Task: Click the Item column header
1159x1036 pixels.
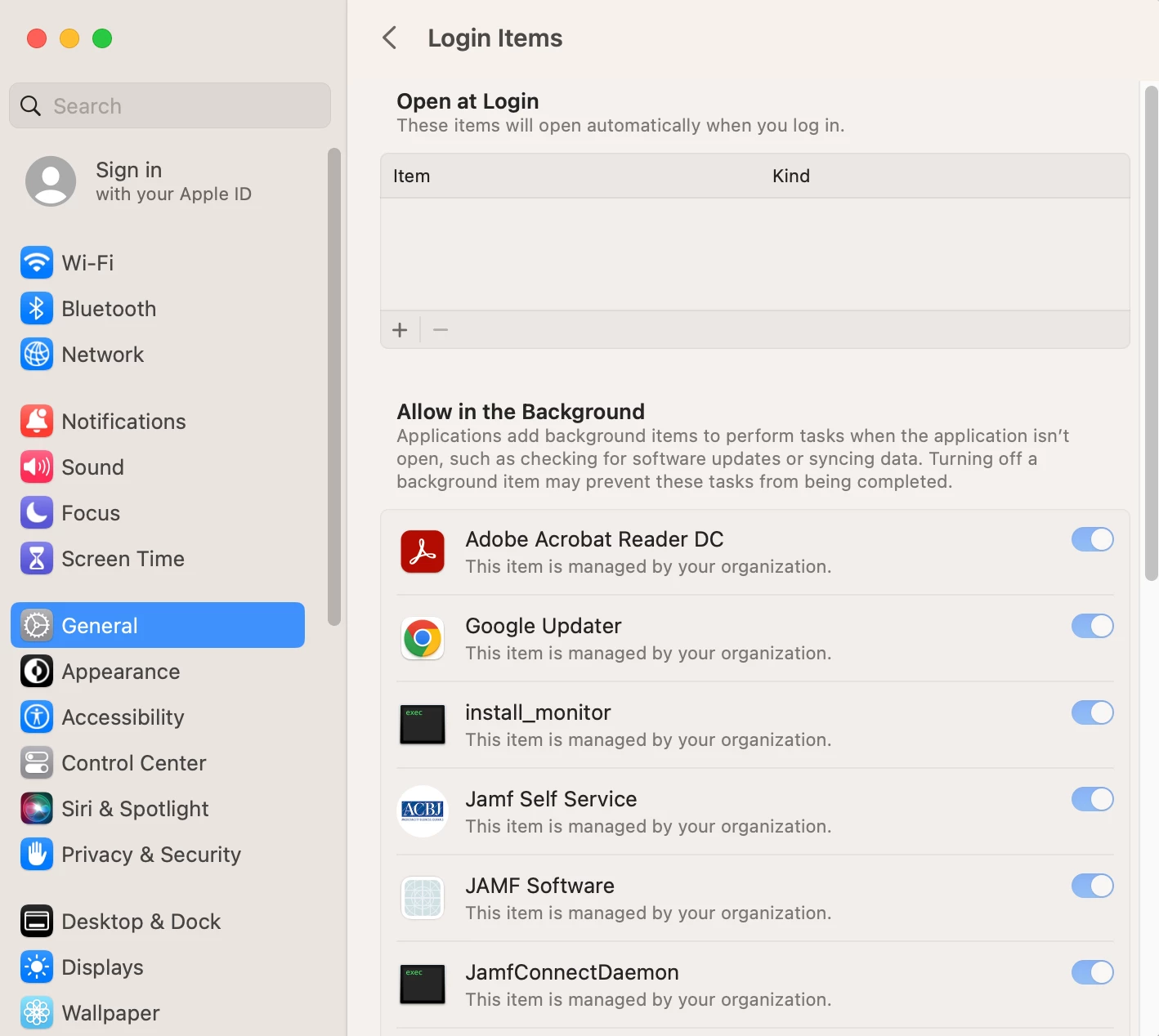Action: pyautogui.click(x=411, y=176)
